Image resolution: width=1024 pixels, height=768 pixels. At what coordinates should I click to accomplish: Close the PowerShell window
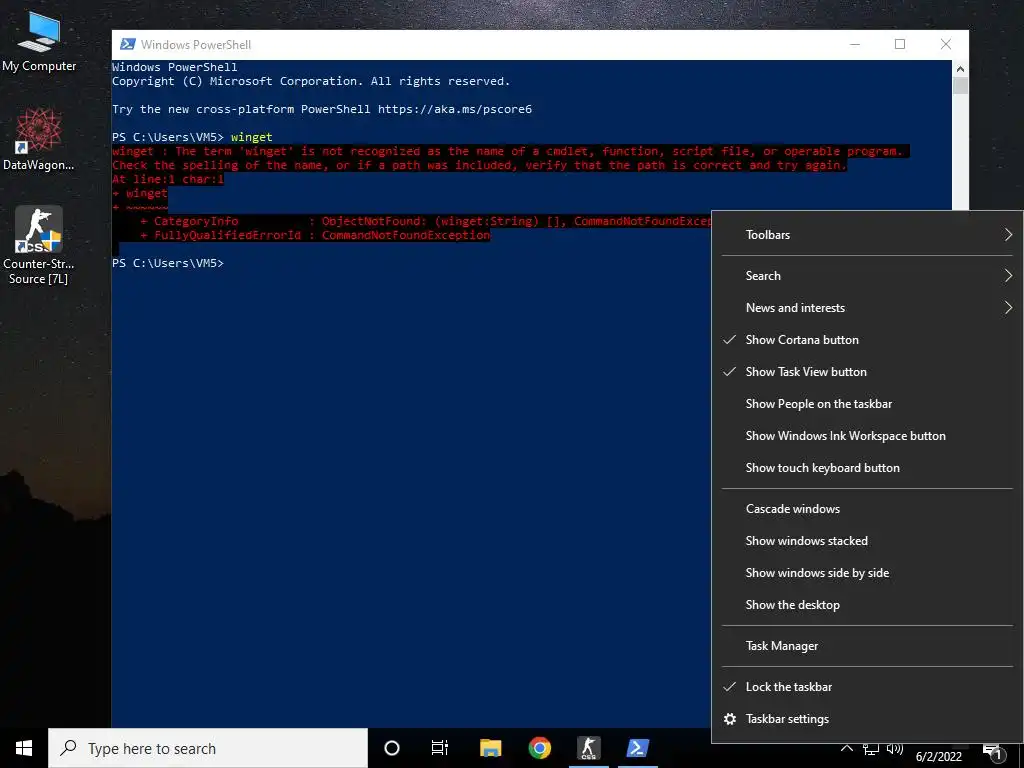946,44
